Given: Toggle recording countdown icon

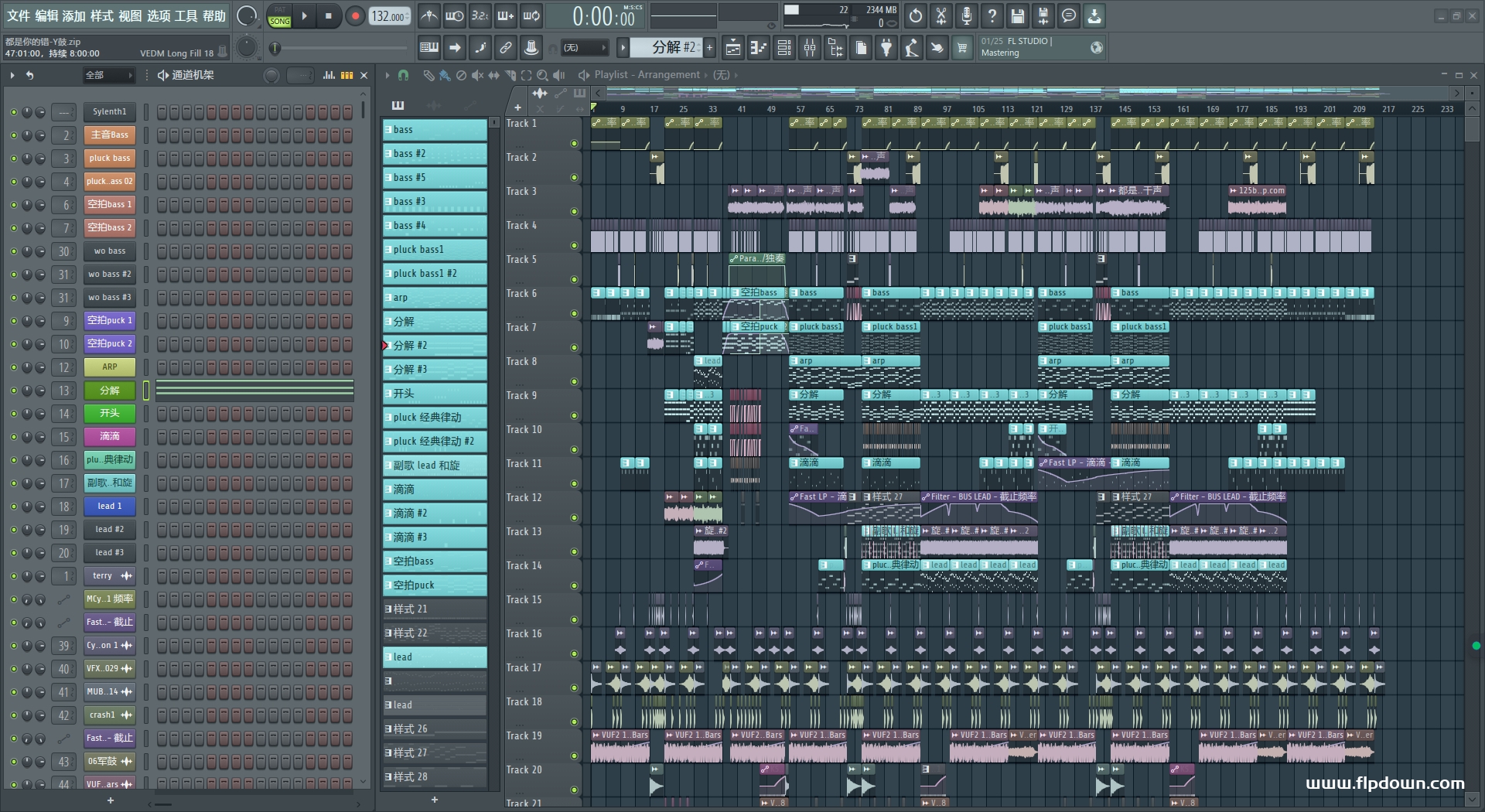Looking at the screenshot, I should coord(480,15).
